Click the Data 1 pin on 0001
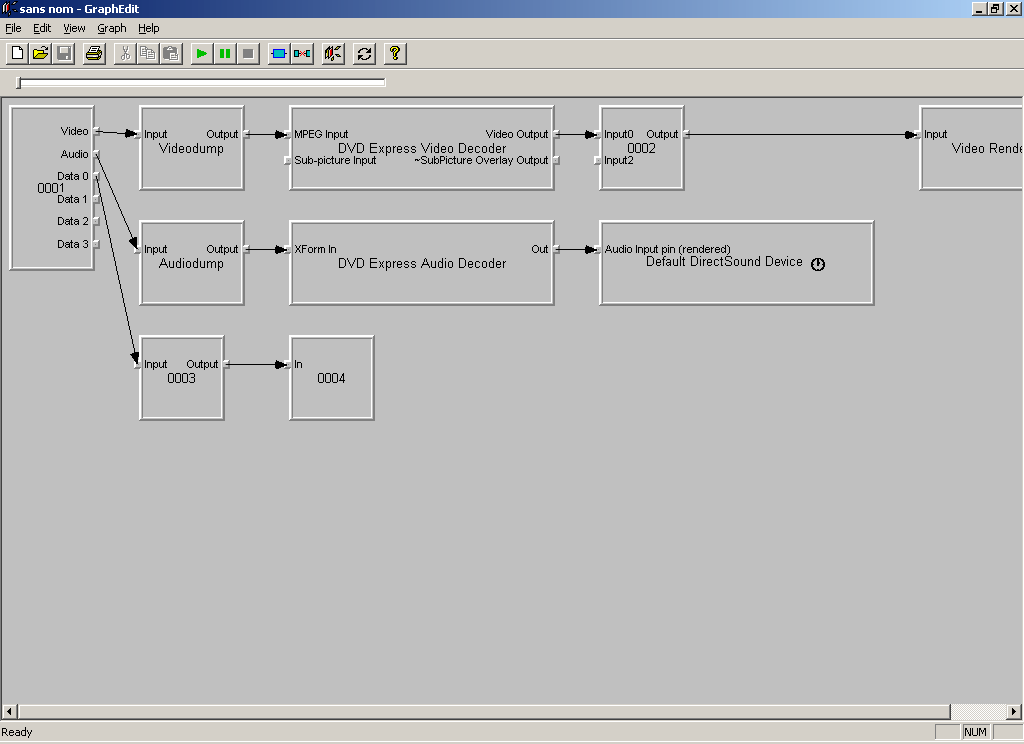Image resolution: width=1024 pixels, height=744 pixels. click(97, 199)
